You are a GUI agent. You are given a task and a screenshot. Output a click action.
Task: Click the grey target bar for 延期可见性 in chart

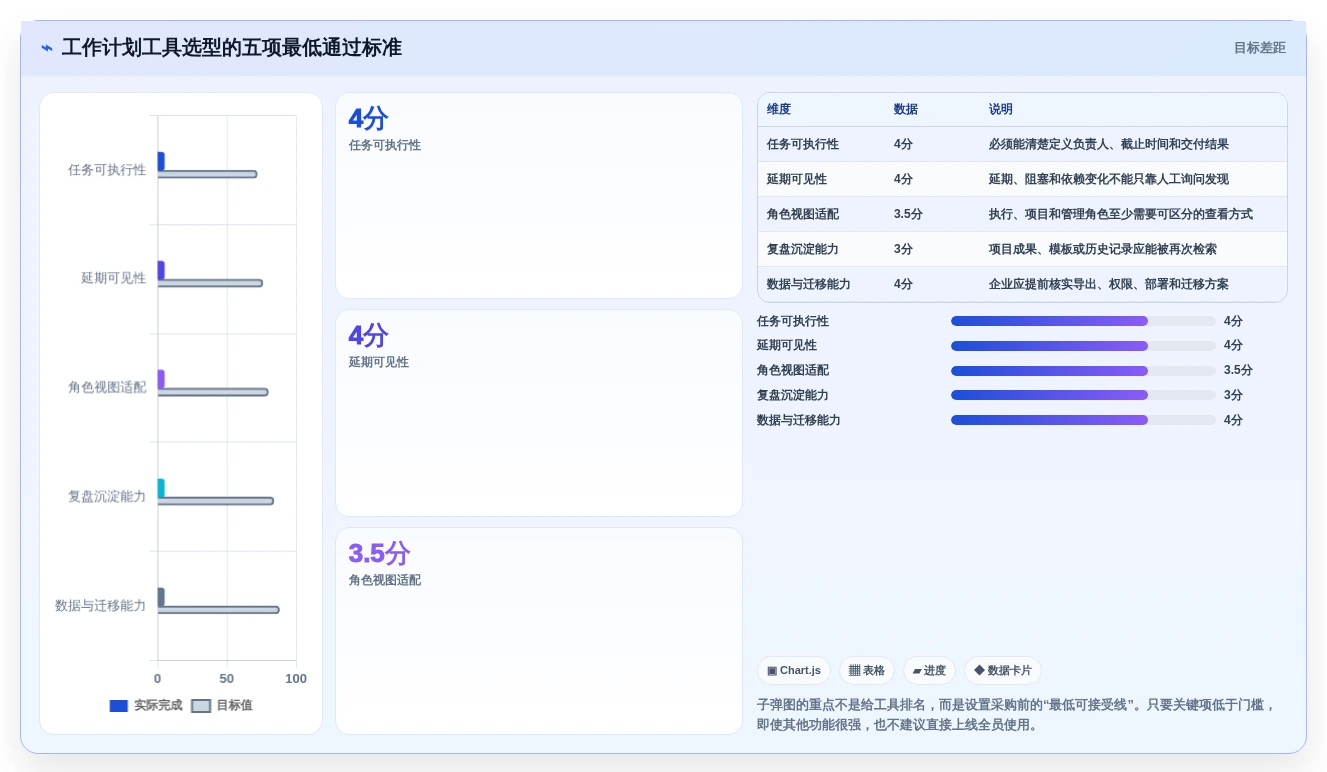point(210,283)
